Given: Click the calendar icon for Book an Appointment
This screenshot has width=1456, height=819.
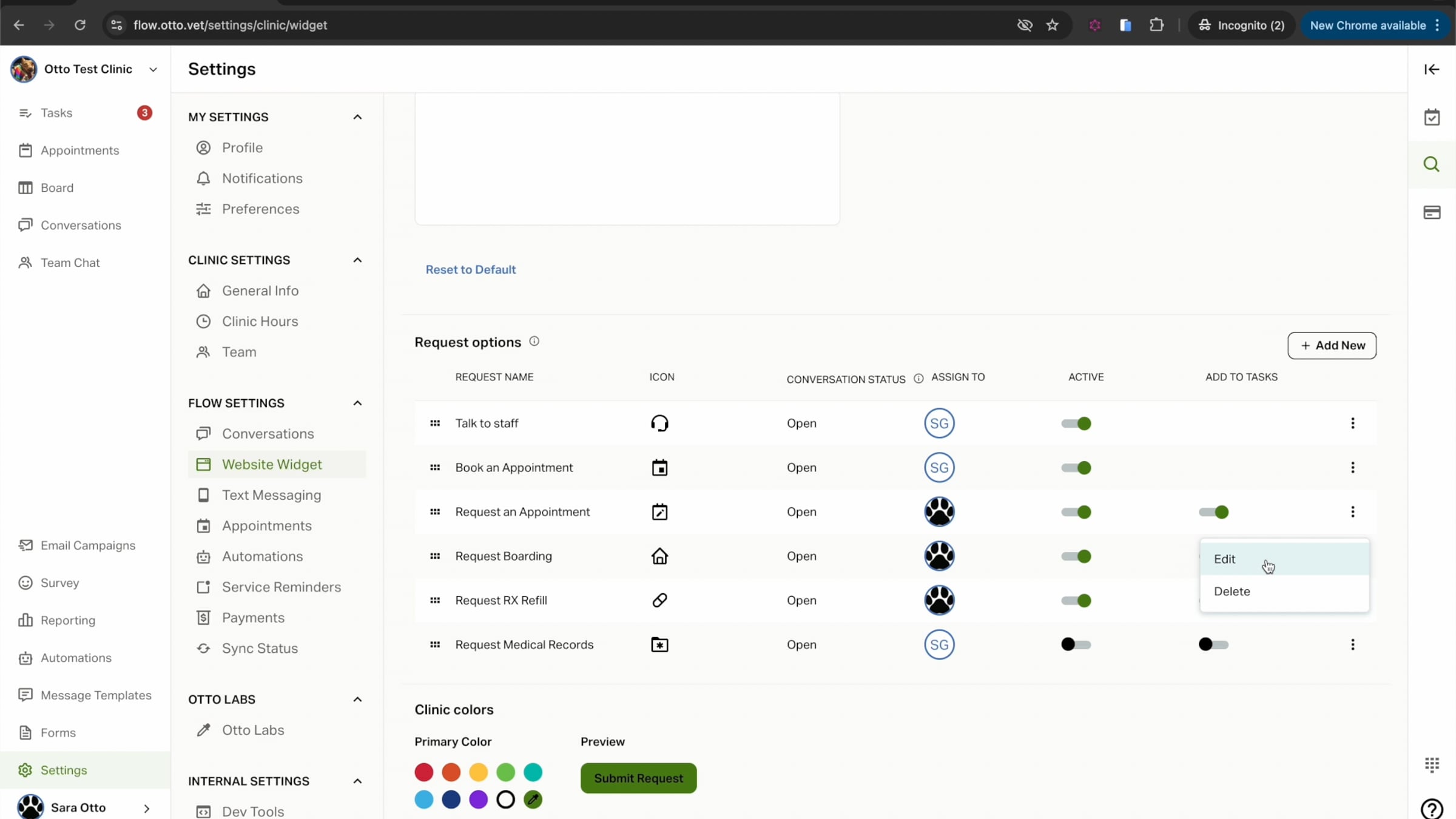Looking at the screenshot, I should [x=659, y=468].
